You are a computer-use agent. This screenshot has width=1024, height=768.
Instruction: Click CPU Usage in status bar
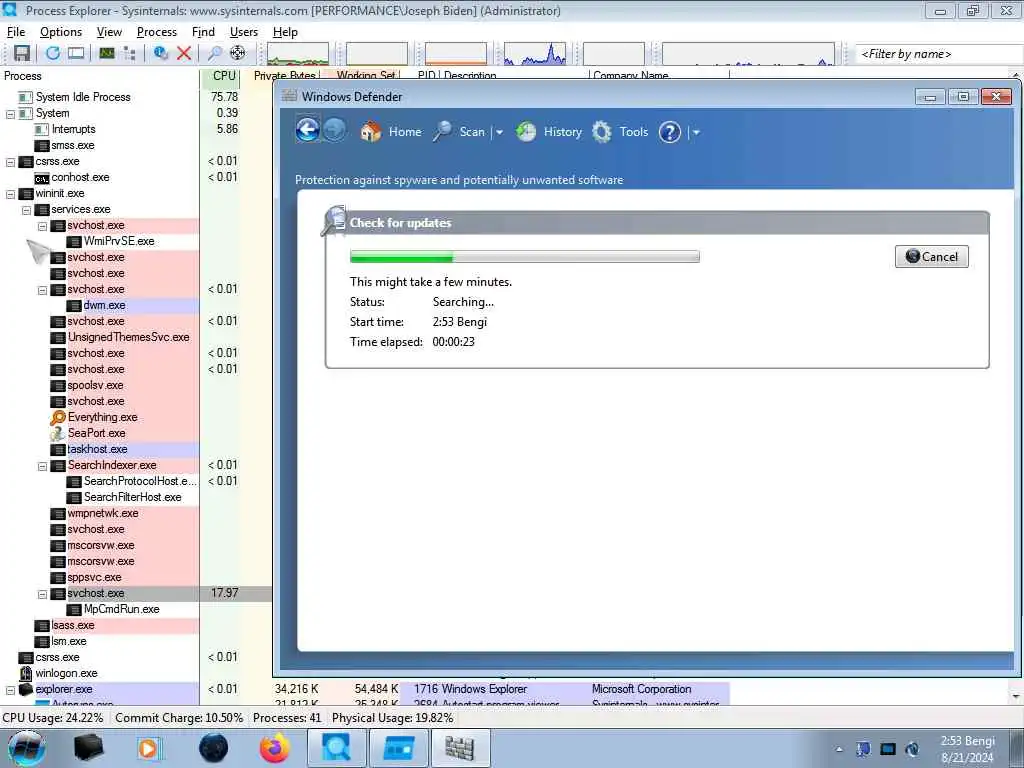pyautogui.click(x=53, y=718)
